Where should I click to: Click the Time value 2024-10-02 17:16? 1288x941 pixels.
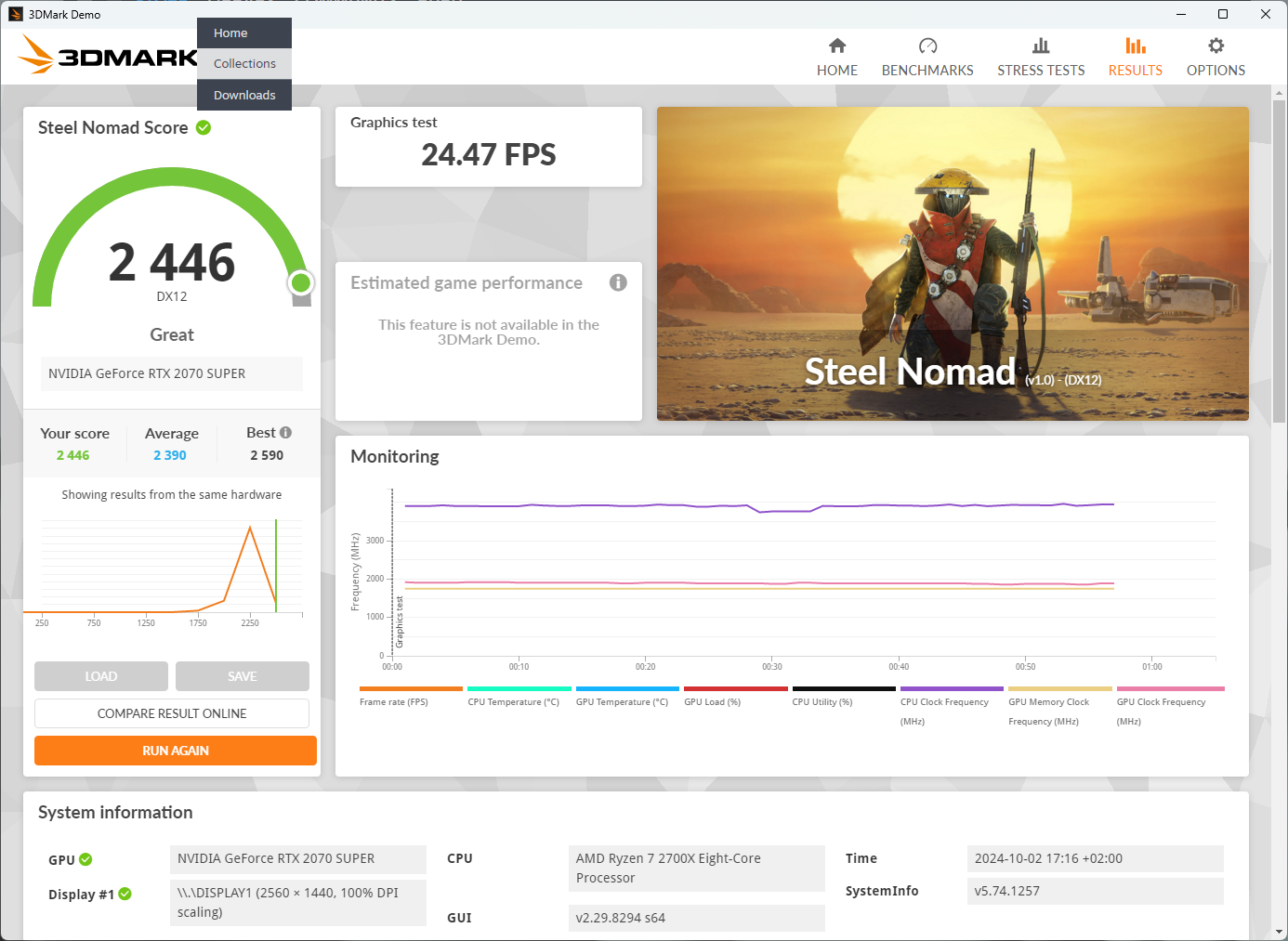pyautogui.click(x=1095, y=858)
